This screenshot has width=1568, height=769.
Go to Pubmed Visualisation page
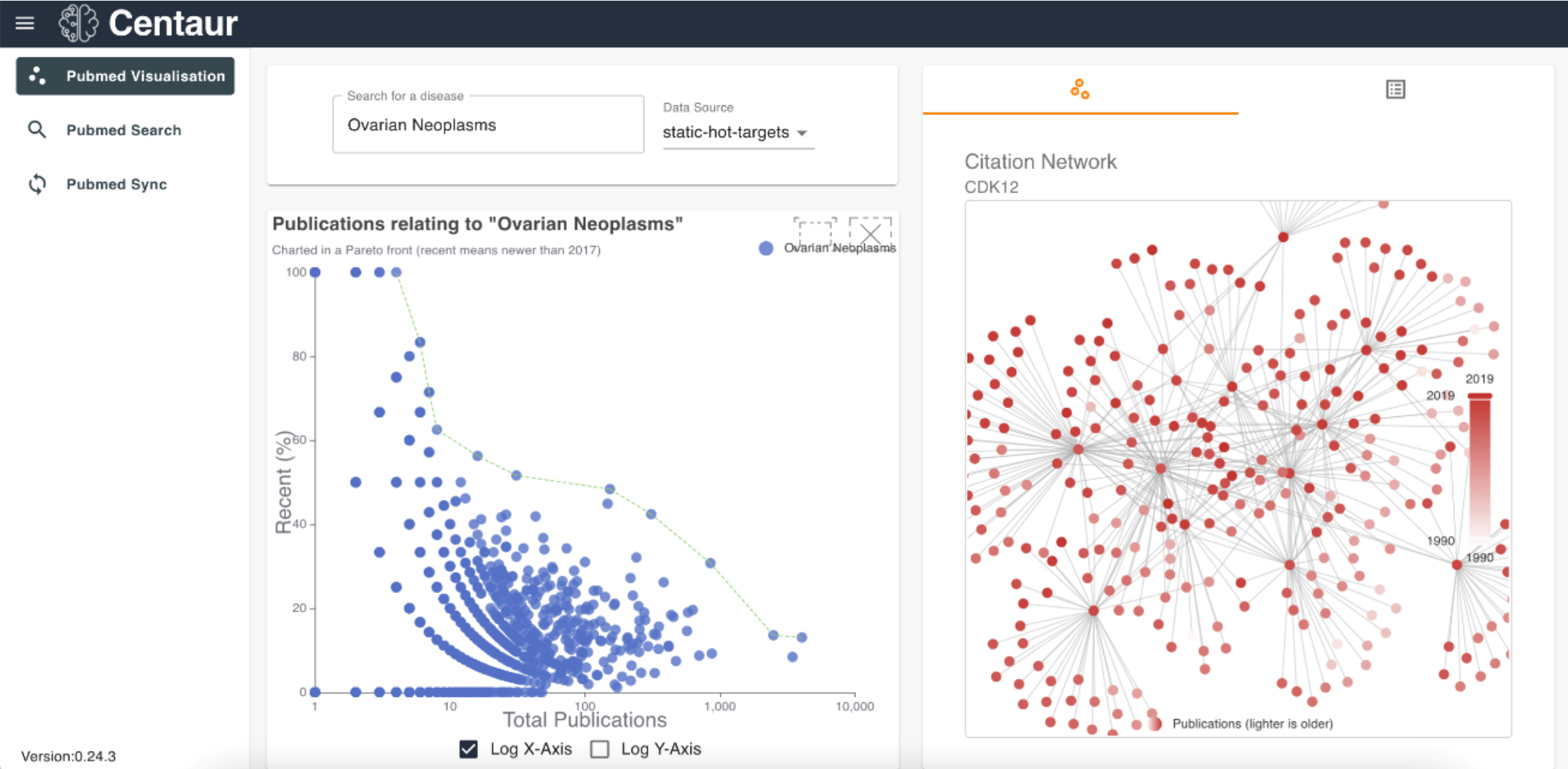[125, 76]
